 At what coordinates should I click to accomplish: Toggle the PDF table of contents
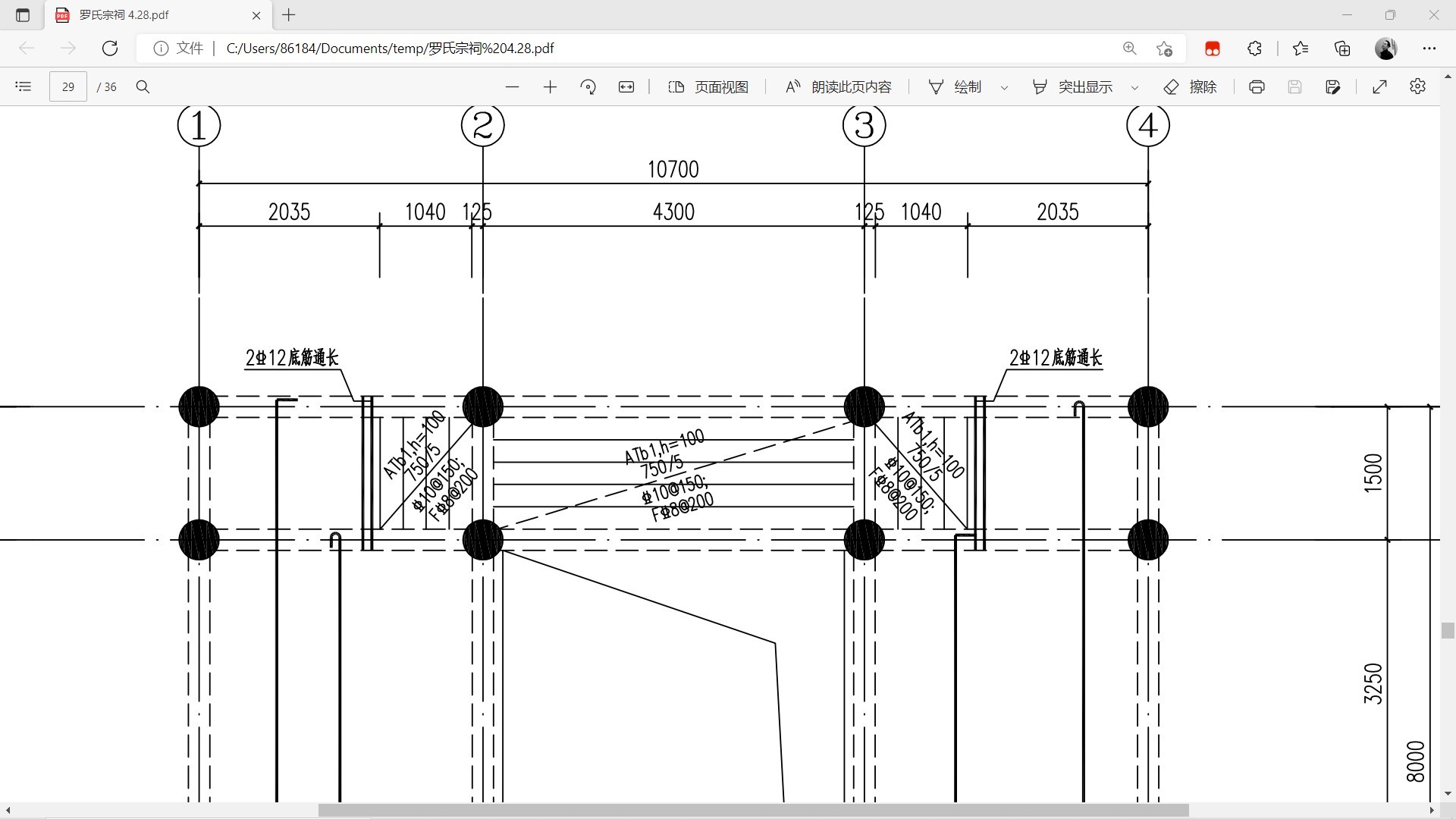tap(24, 86)
